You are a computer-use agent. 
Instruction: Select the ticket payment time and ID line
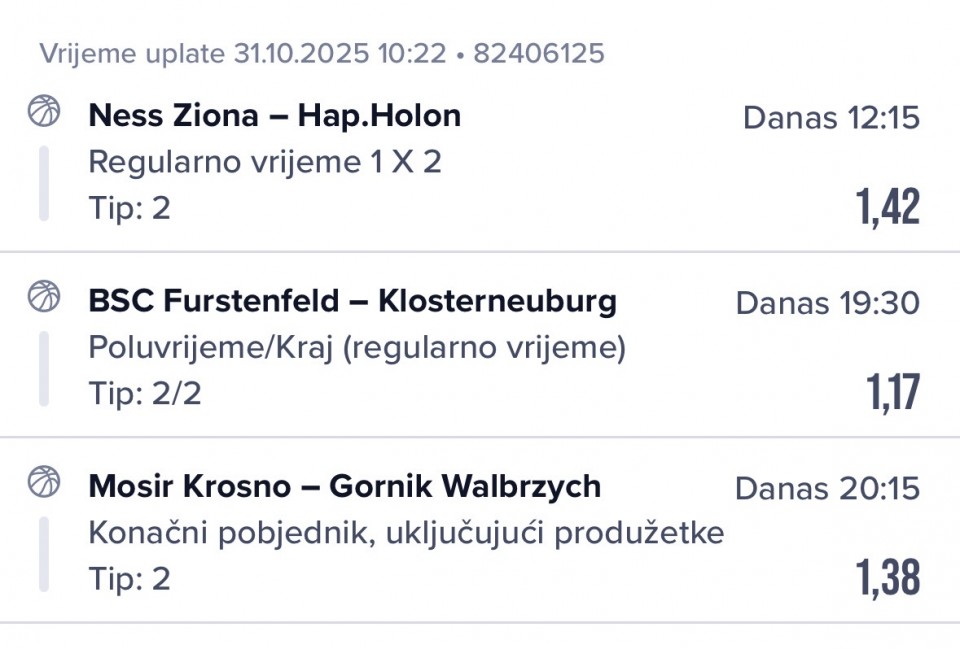pos(322,53)
